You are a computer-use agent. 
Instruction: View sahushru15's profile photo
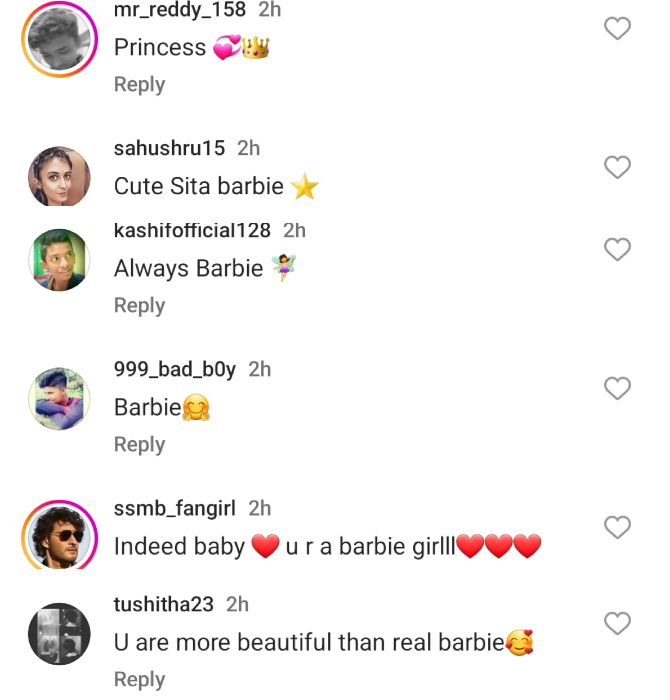[x=59, y=177]
